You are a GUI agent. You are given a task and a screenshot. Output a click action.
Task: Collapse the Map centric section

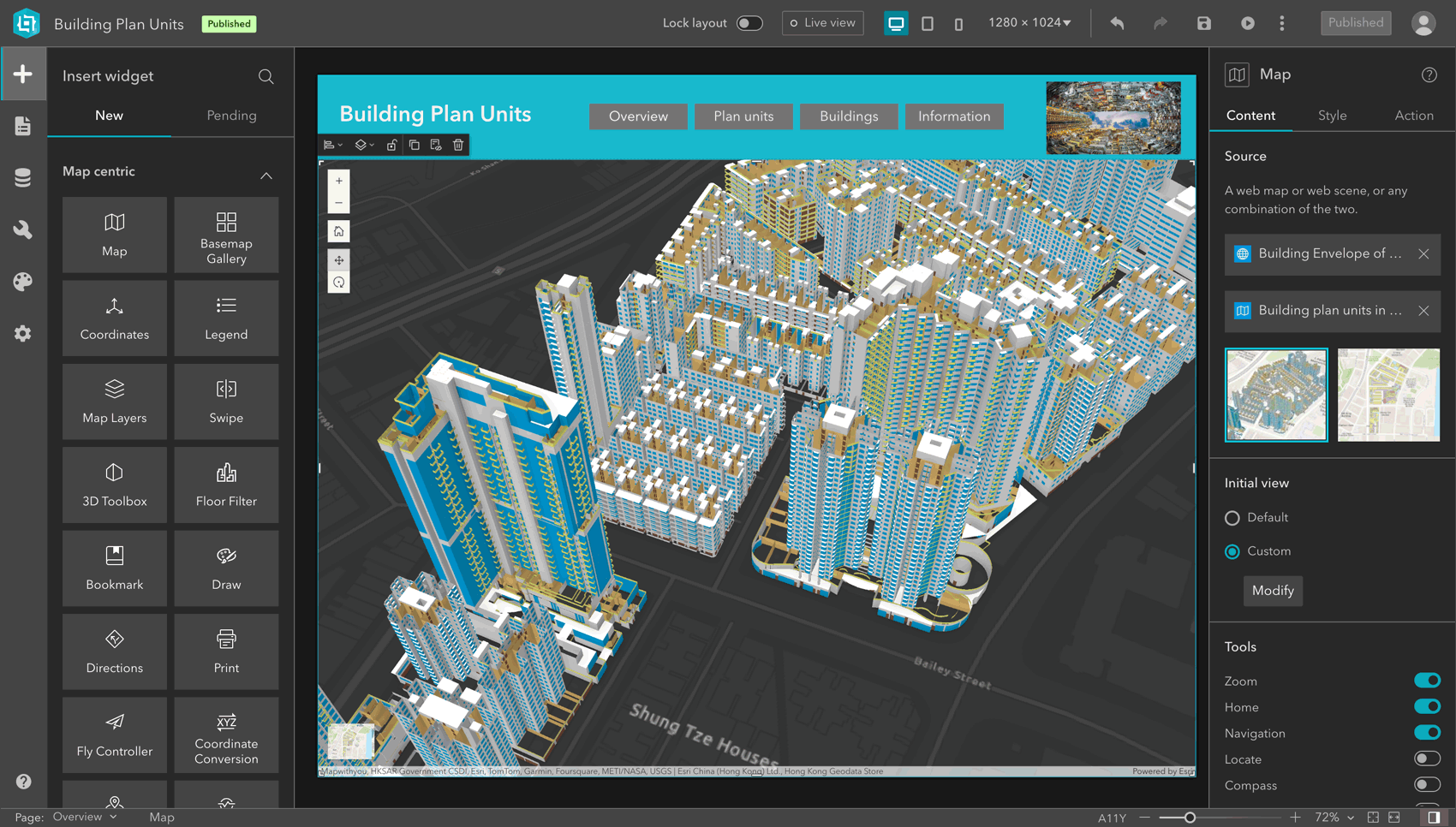(266, 176)
